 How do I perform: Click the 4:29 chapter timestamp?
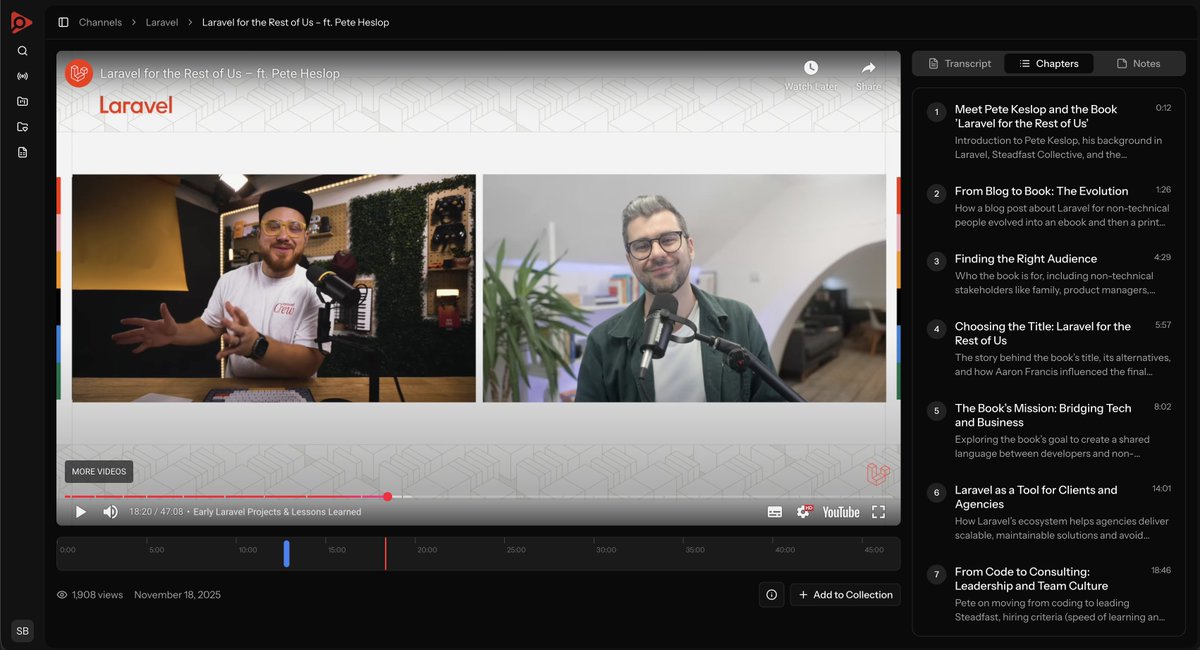pyautogui.click(x=1162, y=257)
